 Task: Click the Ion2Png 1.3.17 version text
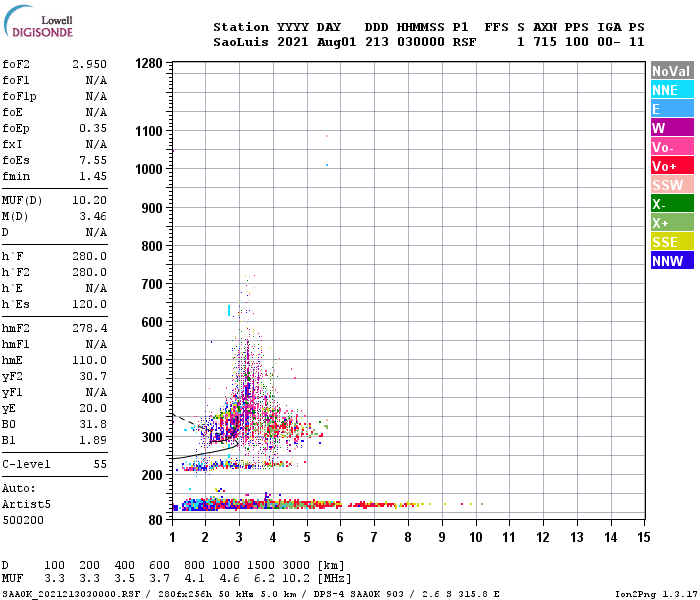click(656, 594)
